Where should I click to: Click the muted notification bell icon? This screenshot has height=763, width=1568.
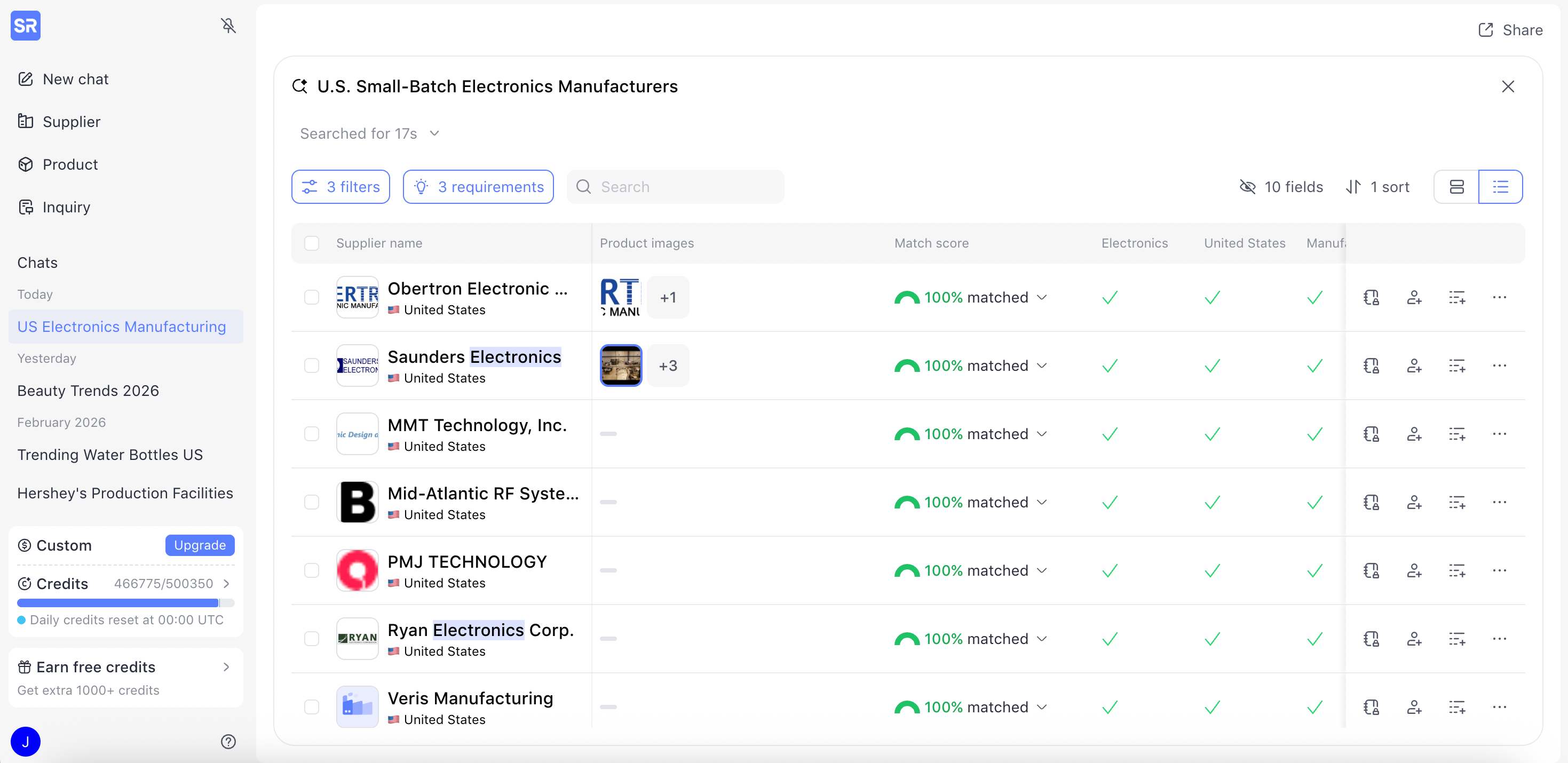228,26
